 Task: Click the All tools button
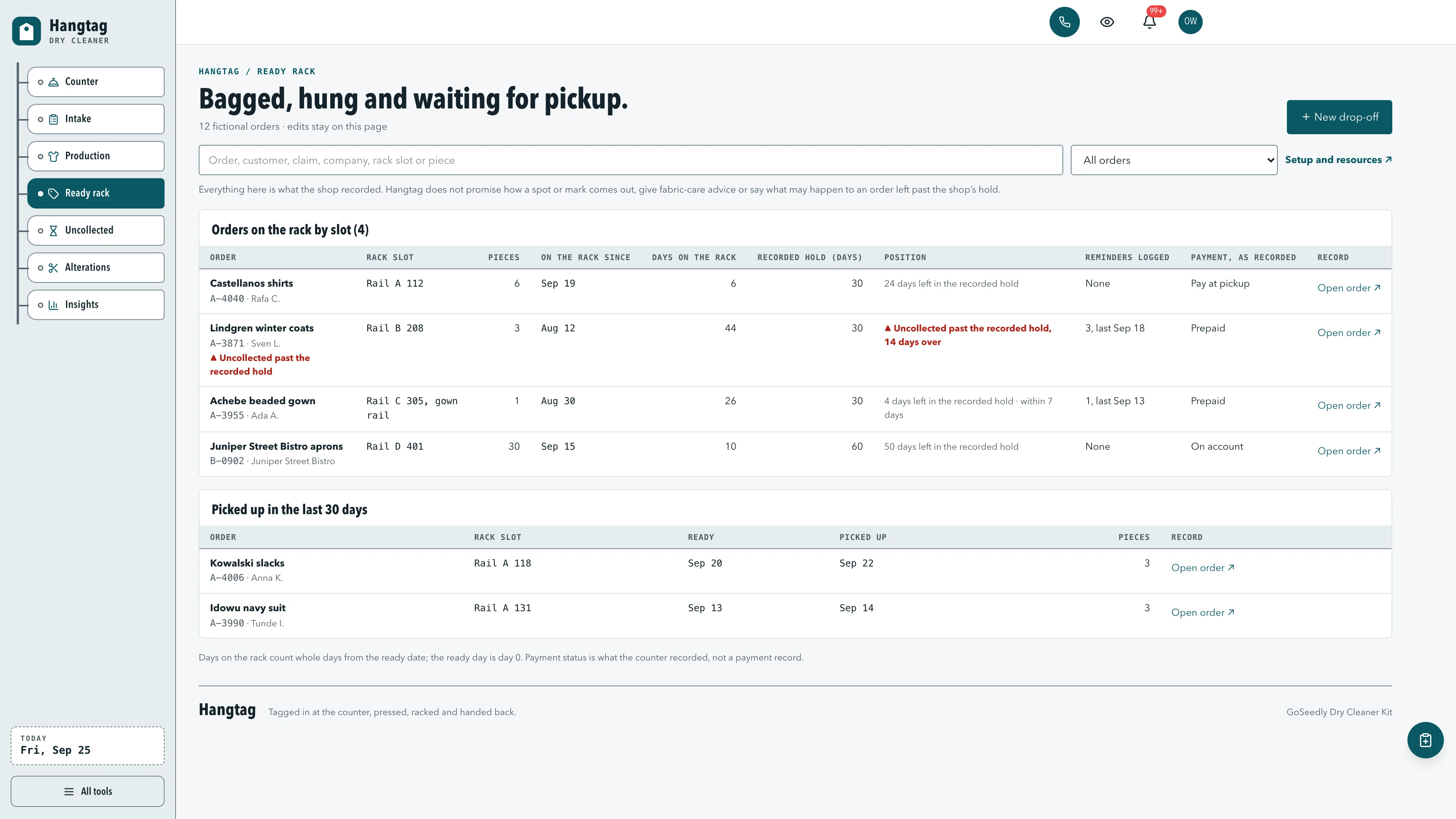88,791
